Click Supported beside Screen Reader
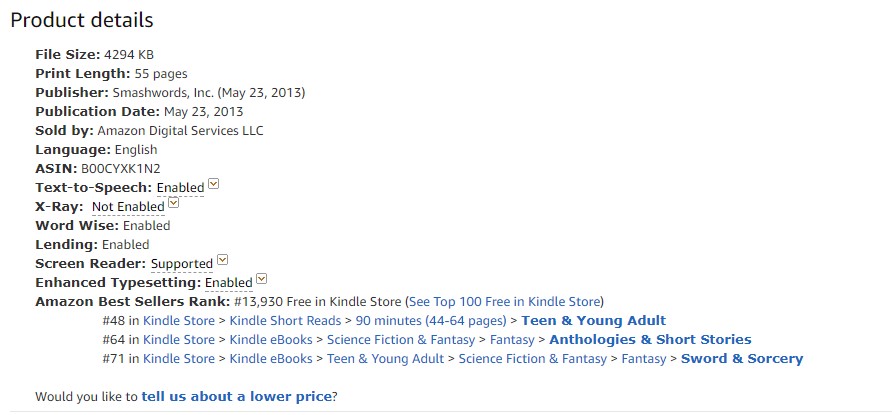 point(181,264)
